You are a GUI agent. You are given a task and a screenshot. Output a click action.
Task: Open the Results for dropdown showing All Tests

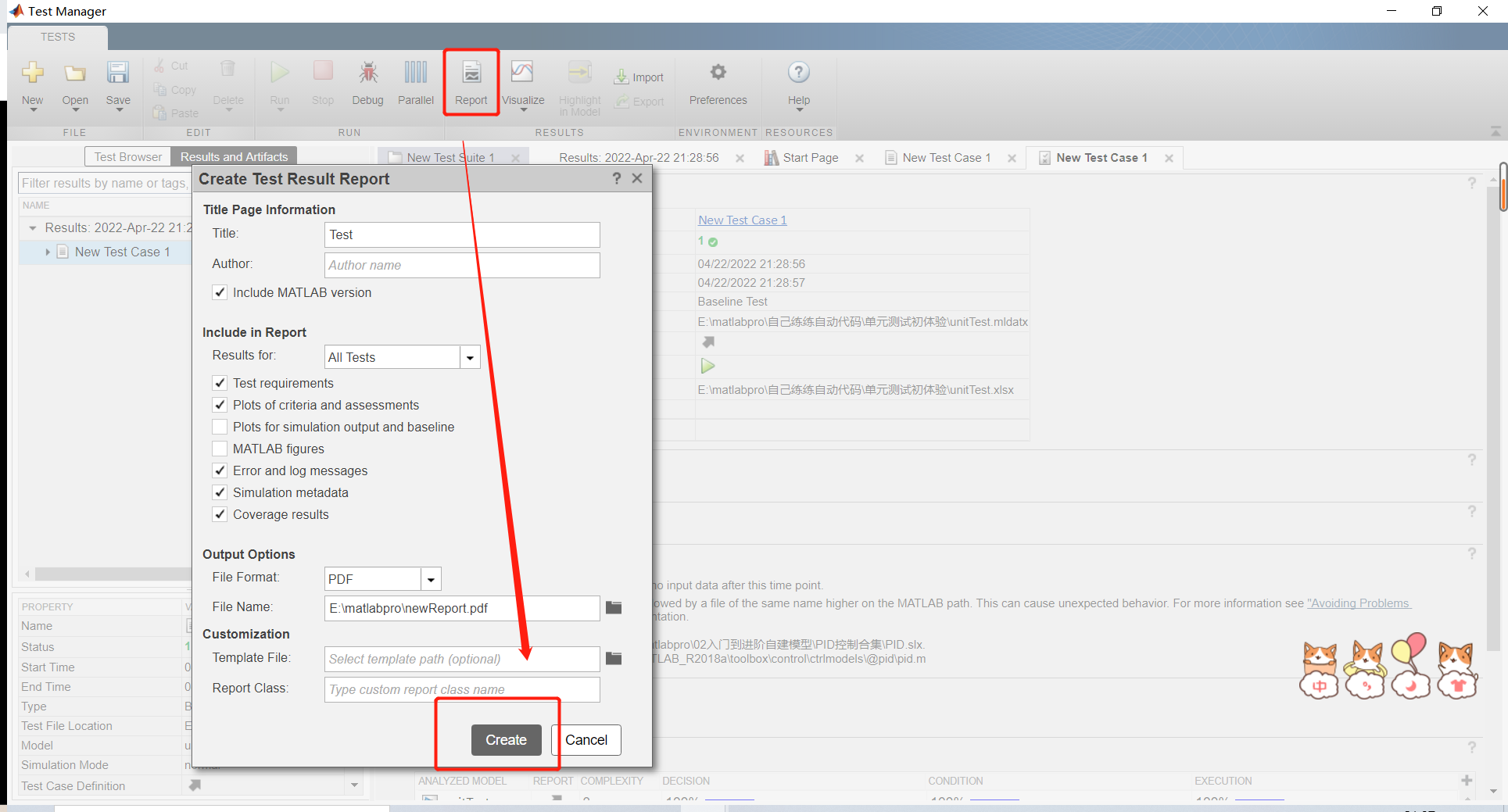pyautogui.click(x=470, y=356)
